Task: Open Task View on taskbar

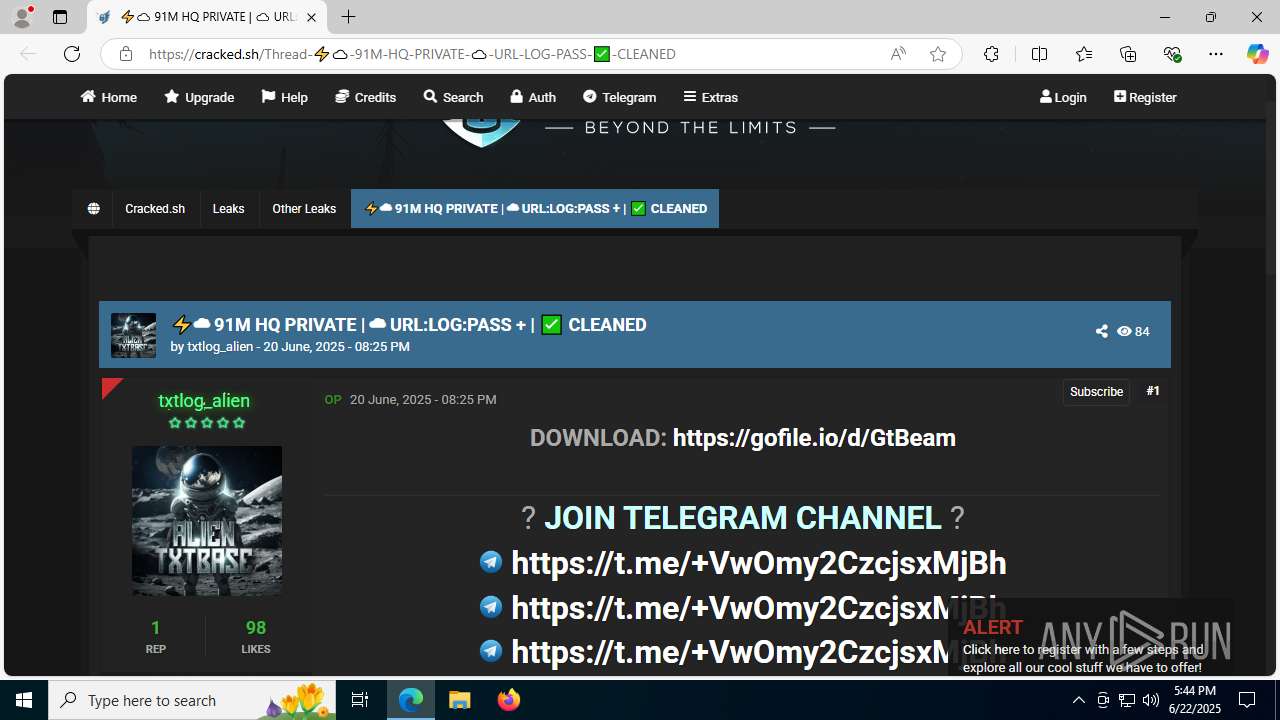Action: coord(360,700)
